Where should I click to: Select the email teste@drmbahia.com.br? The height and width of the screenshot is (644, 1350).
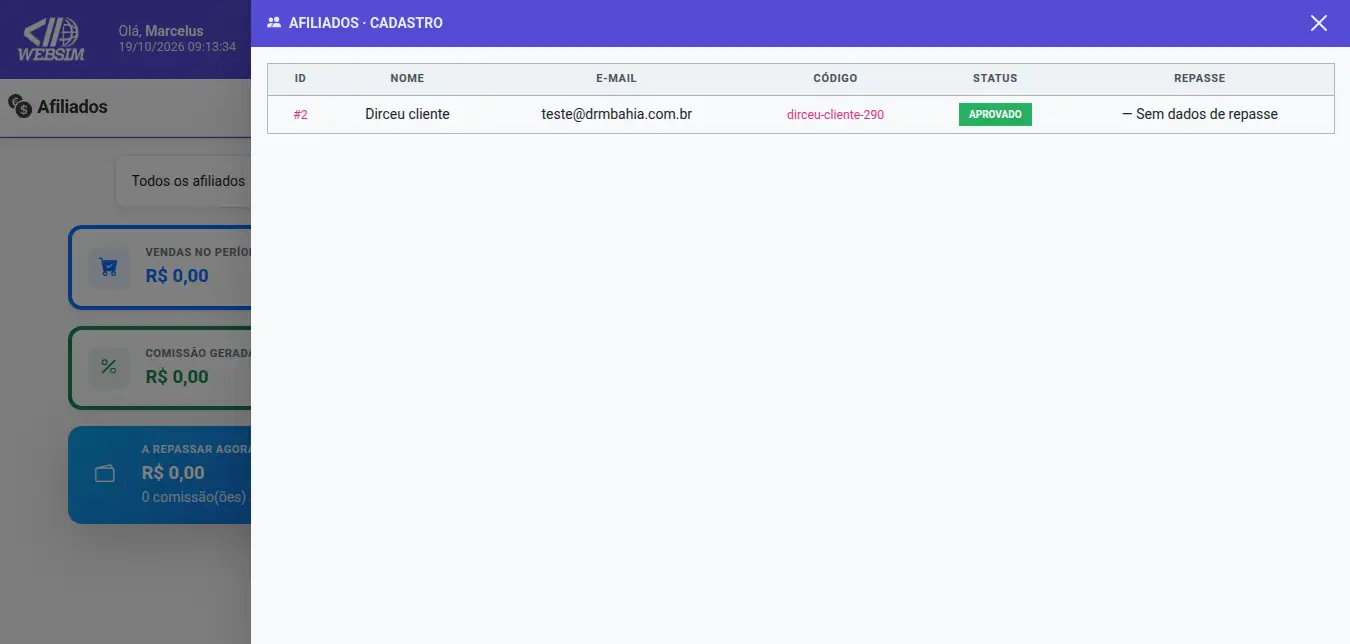click(x=617, y=114)
